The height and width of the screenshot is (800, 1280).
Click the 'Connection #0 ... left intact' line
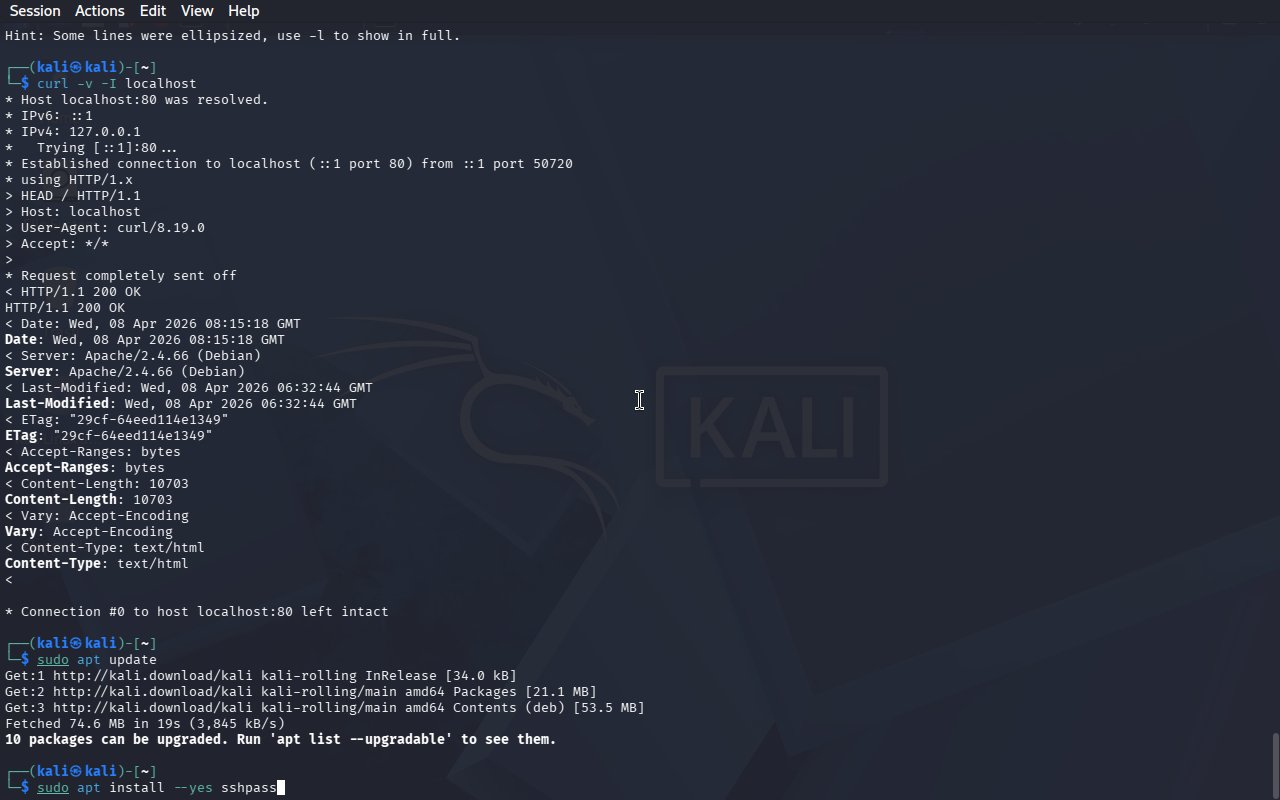click(x=197, y=612)
